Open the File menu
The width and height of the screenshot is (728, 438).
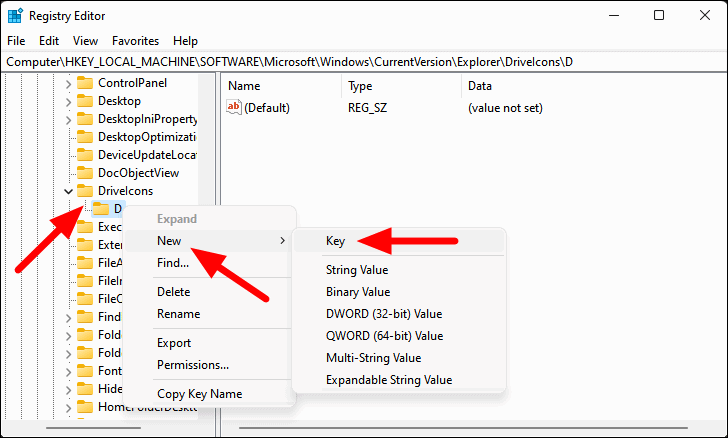16,41
